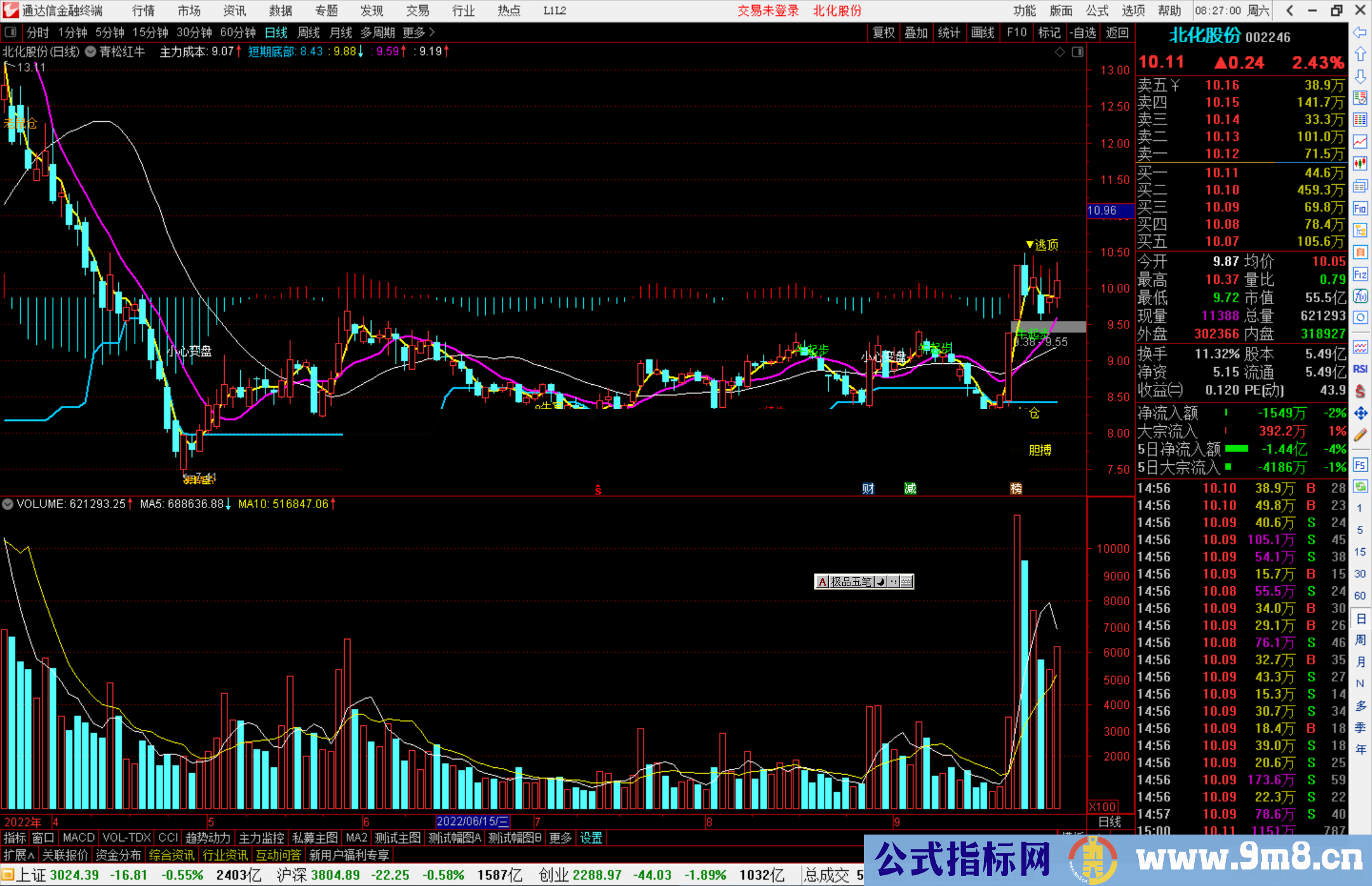This screenshot has height=886, width=1372.
Task: Click the F12 sidebar icon
Action: coord(1360,274)
